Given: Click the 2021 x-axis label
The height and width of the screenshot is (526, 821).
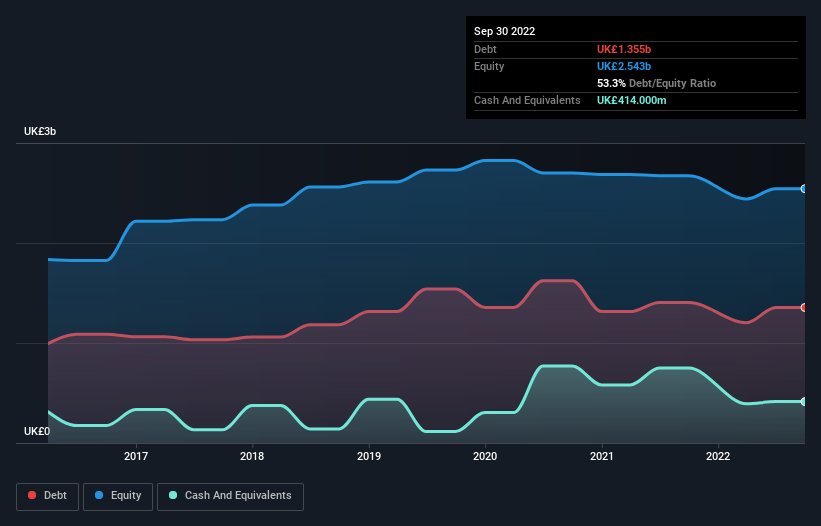Looking at the screenshot, I should (602, 456).
